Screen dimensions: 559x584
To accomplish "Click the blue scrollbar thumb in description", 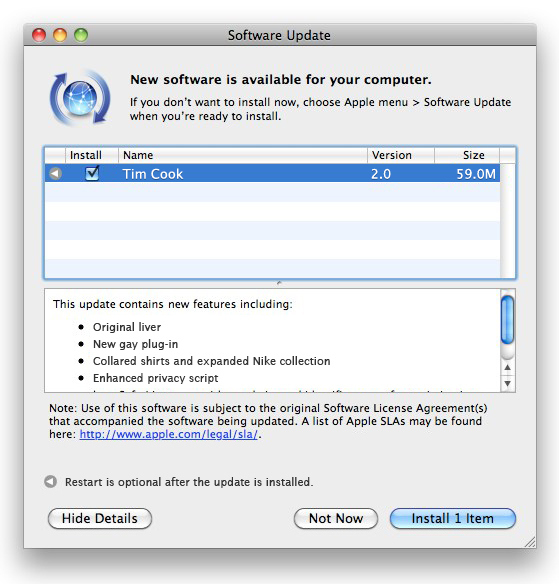I will [507, 320].
